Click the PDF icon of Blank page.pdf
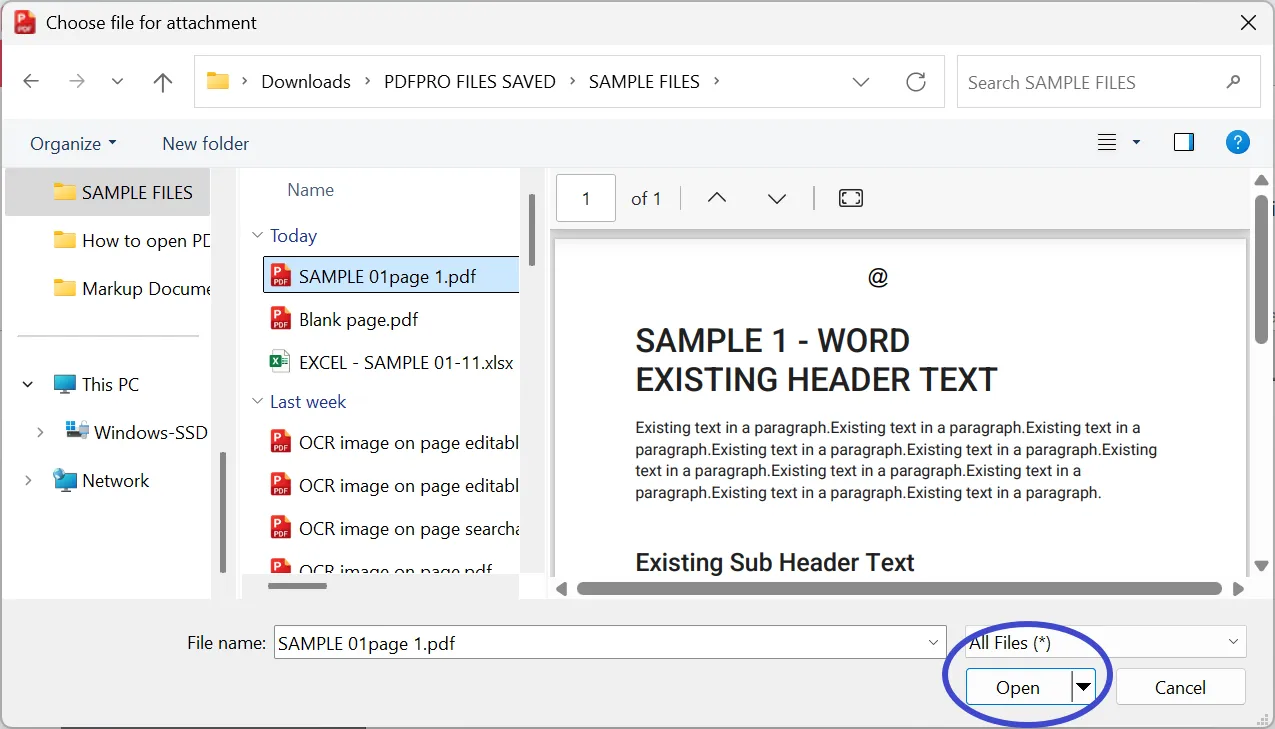The width and height of the screenshot is (1275, 729). 281,319
